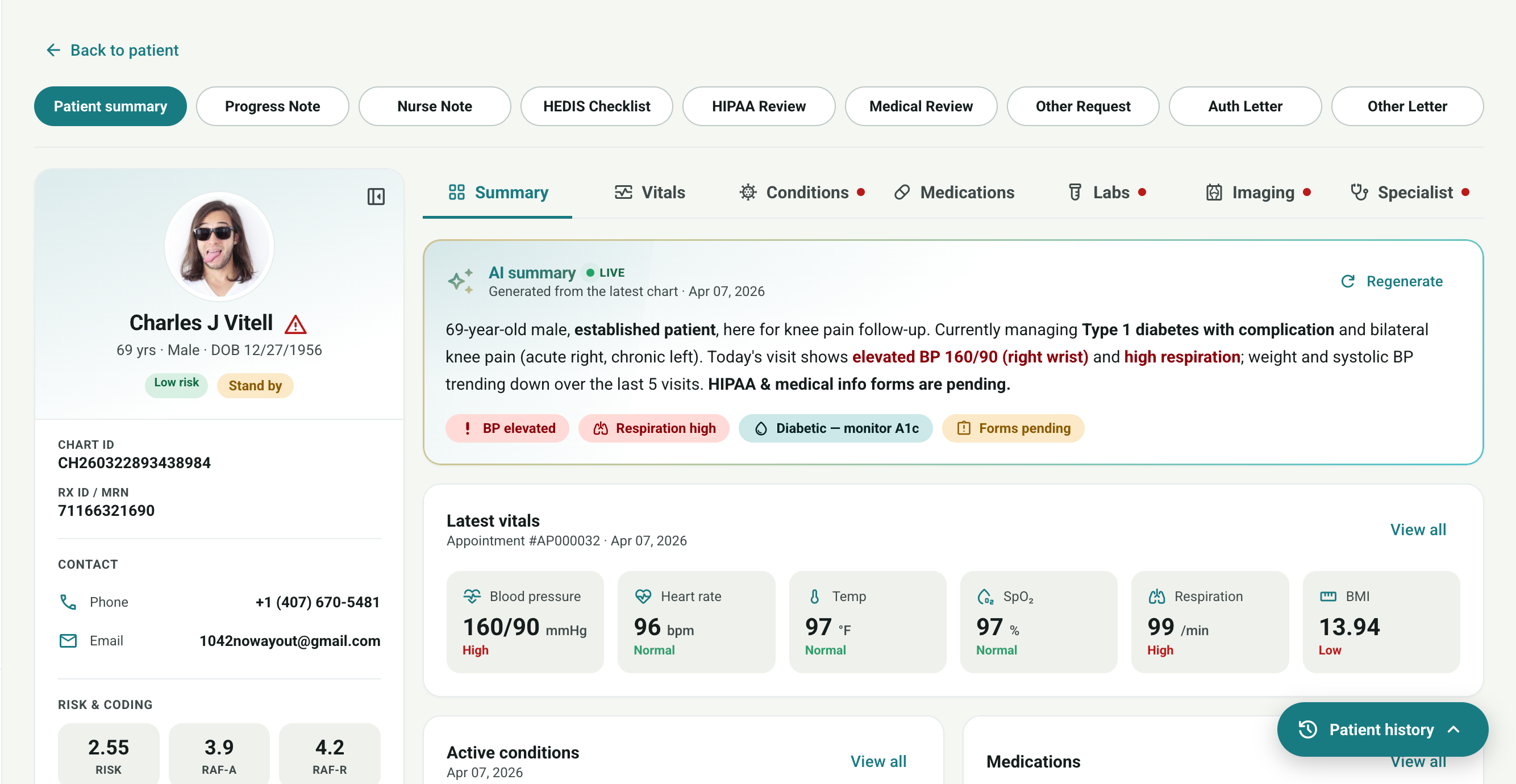
Task: Click the exclamation icon in BP elevated chip
Action: click(467, 428)
